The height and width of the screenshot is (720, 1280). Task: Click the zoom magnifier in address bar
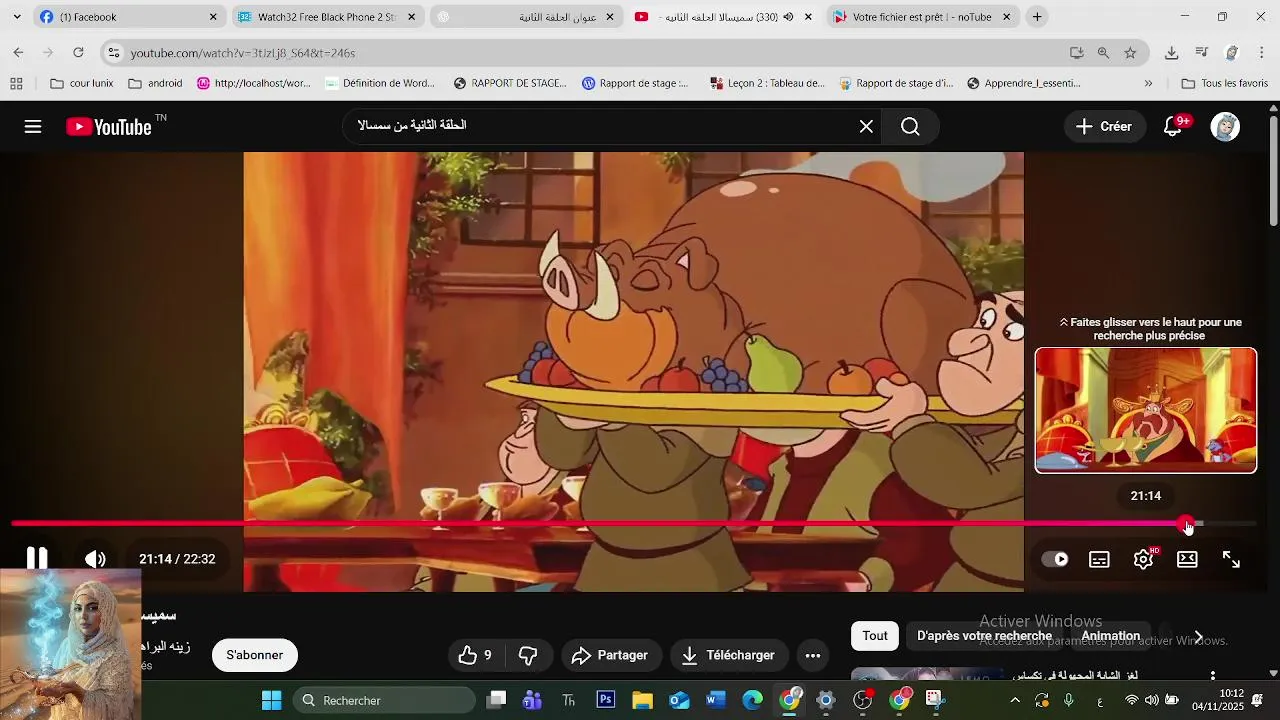1103,53
